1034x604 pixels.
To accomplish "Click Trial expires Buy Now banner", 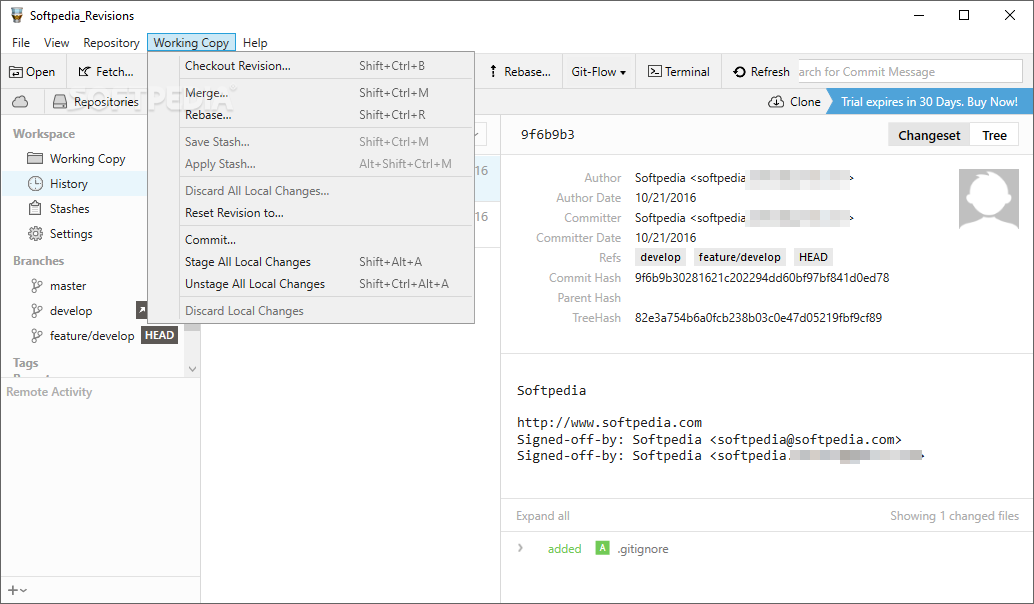I will click(x=929, y=102).
